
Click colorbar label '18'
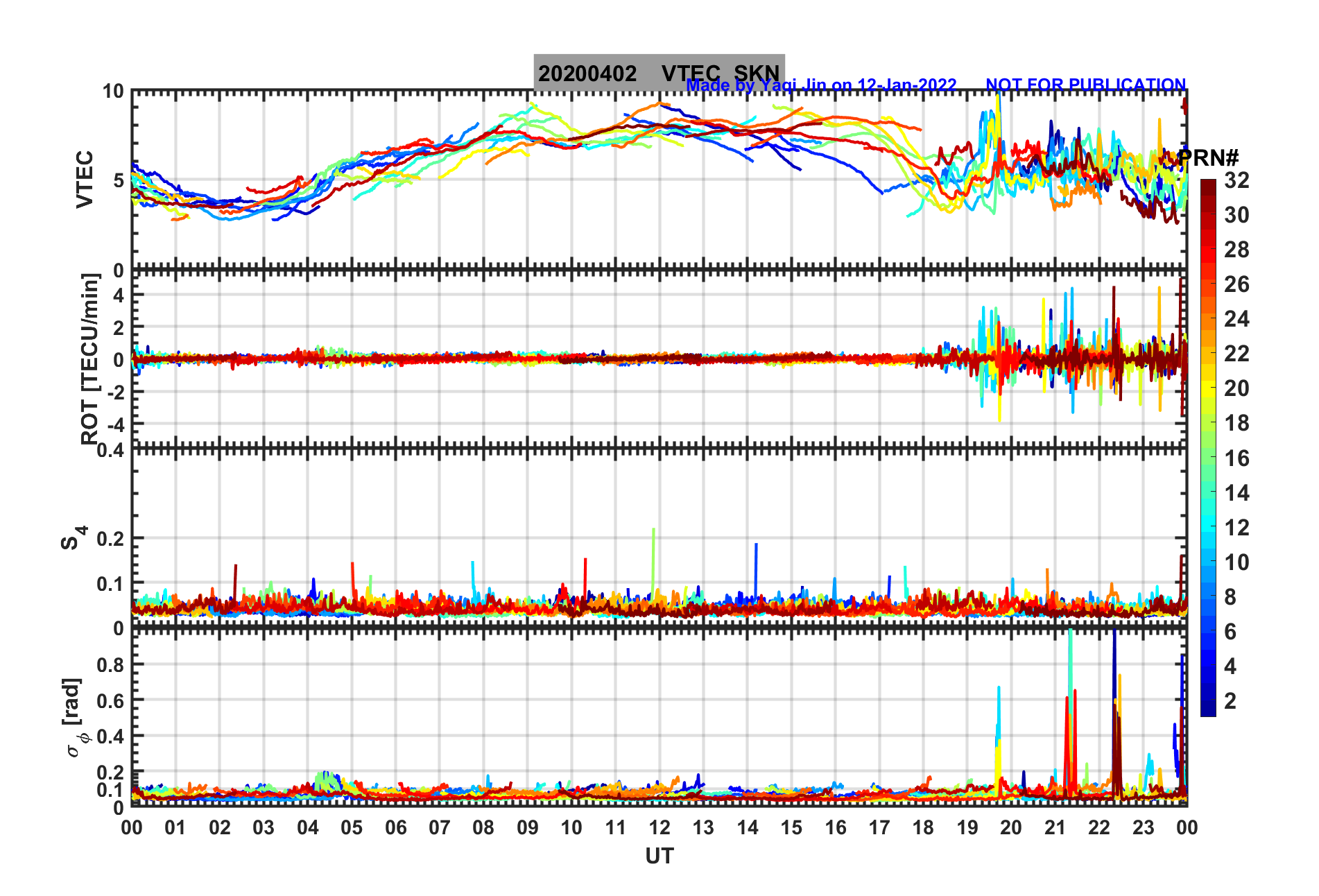[x=1236, y=423]
